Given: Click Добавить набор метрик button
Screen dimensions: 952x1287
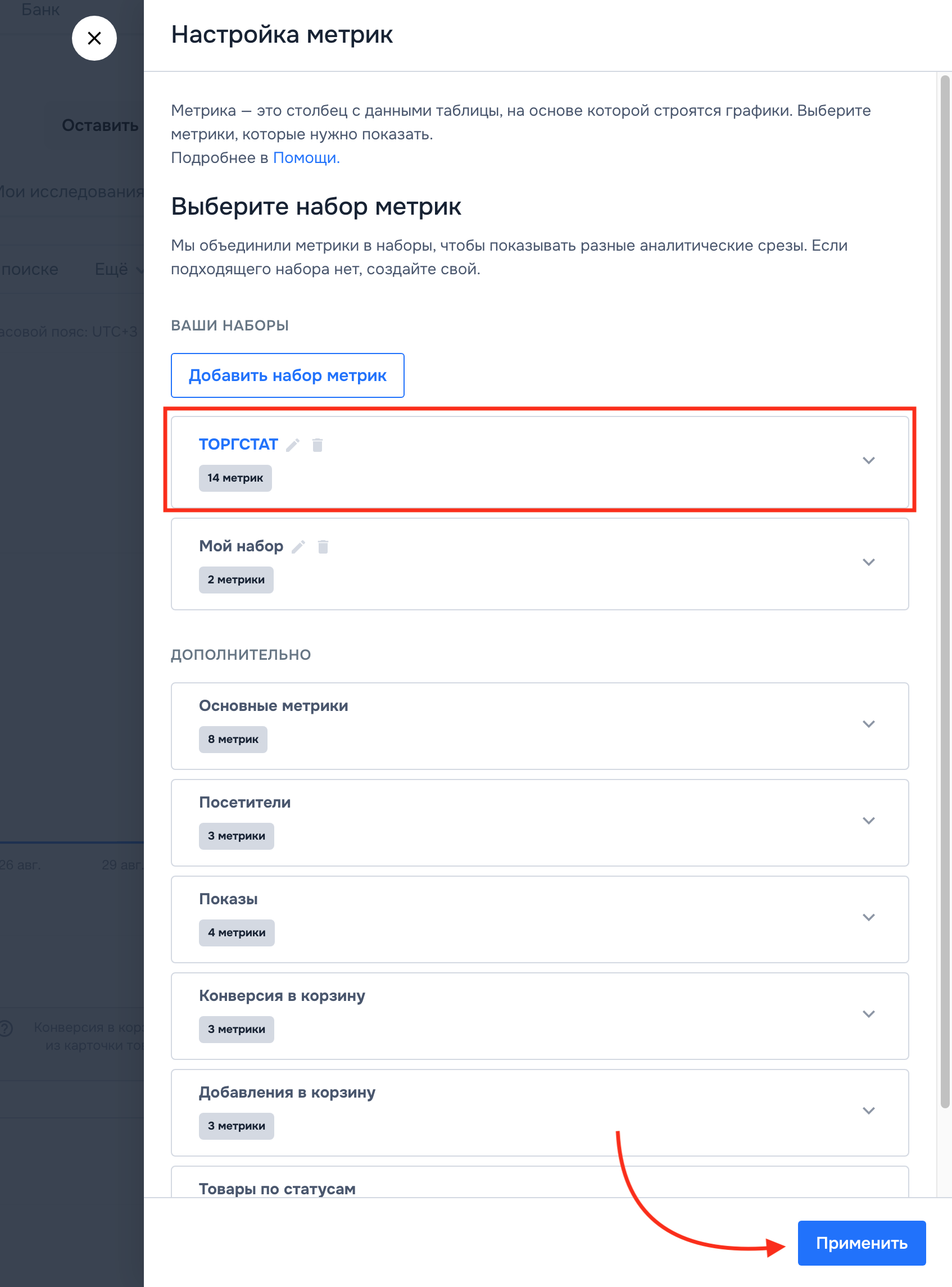Looking at the screenshot, I should coord(288,375).
